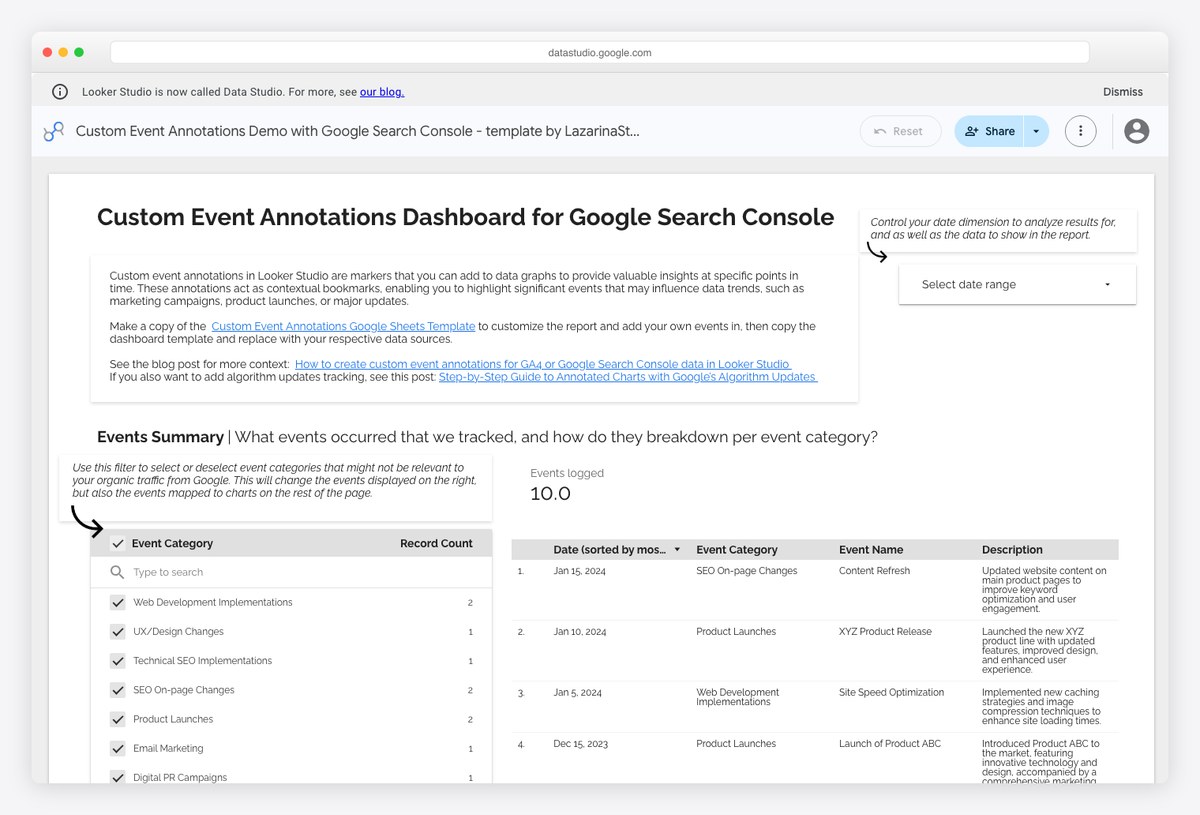Uncheck Email Marketing category
Viewport: 1200px width, 815px height.
(x=118, y=748)
